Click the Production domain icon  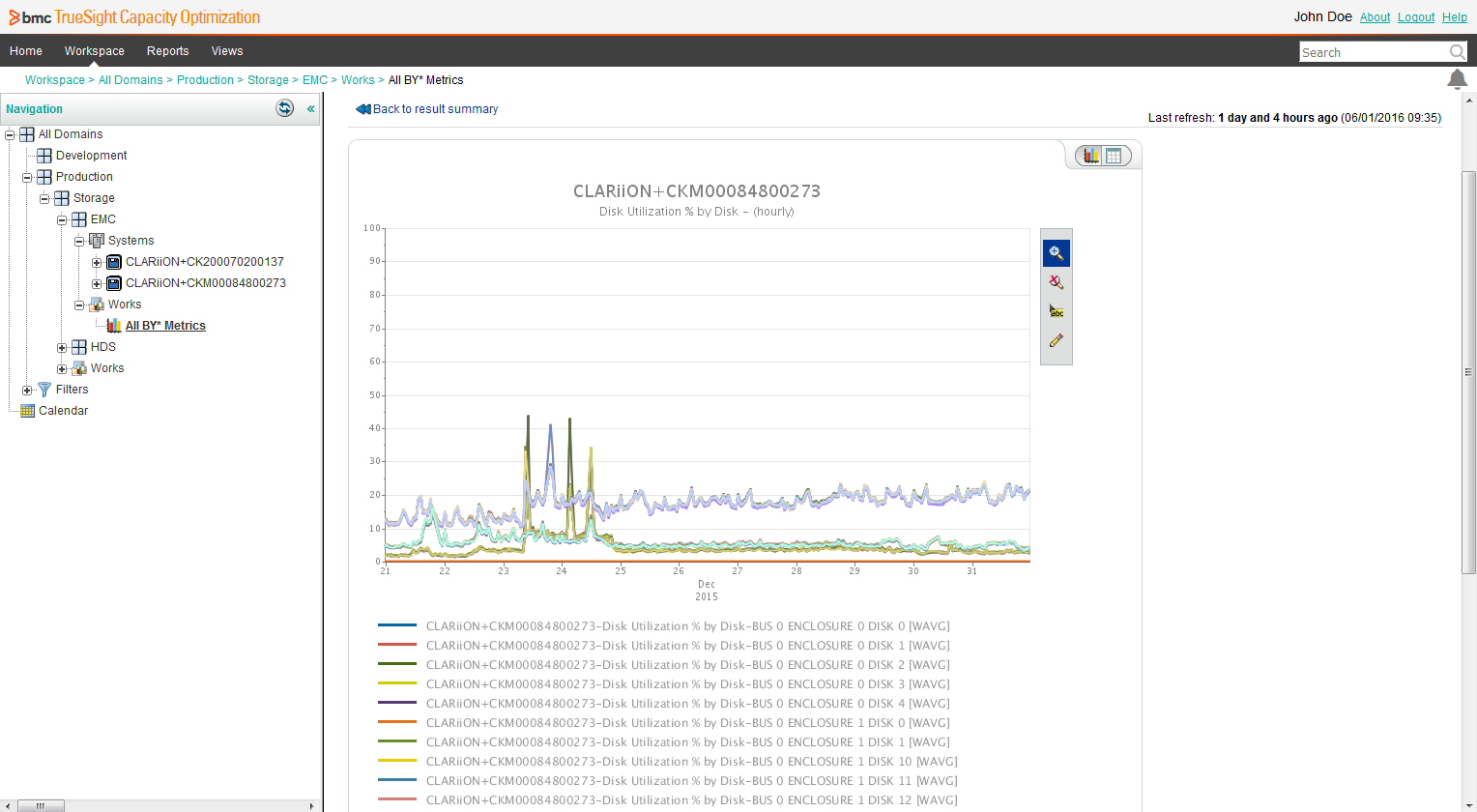[44, 177]
